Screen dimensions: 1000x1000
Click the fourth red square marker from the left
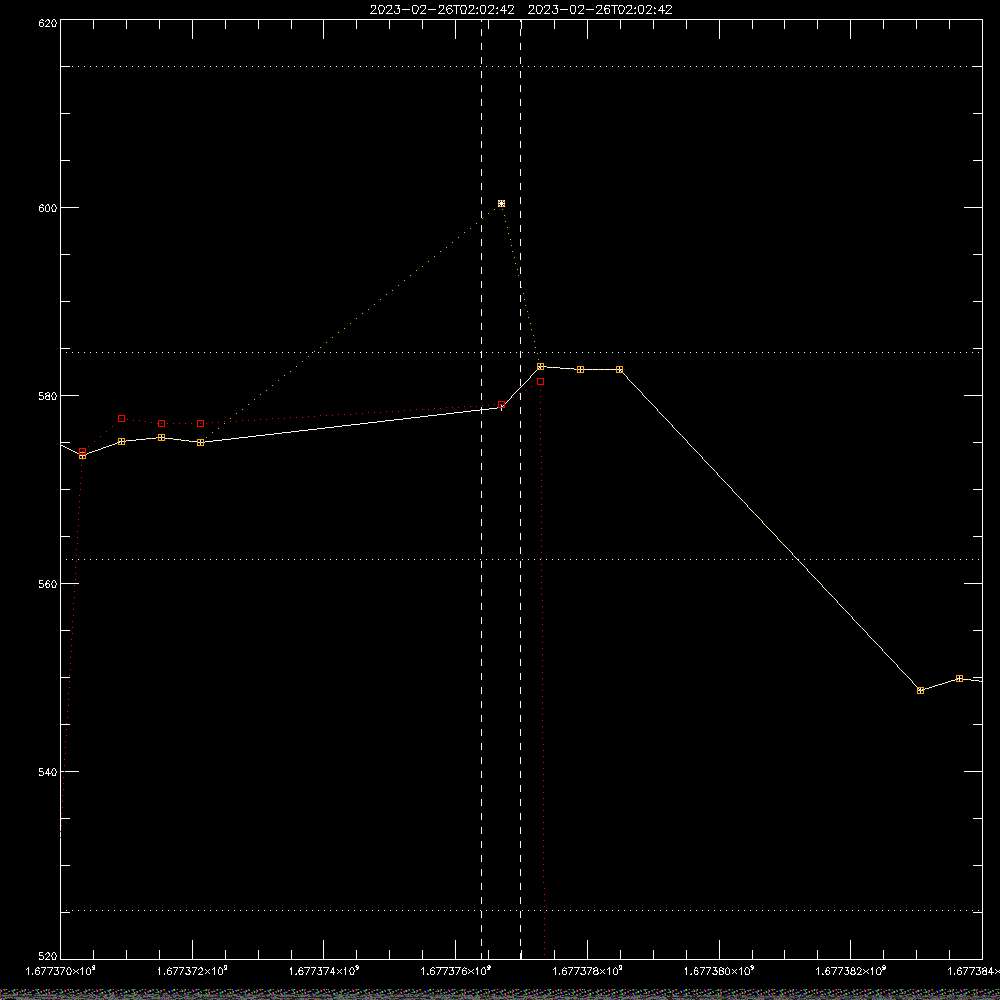(x=200, y=423)
